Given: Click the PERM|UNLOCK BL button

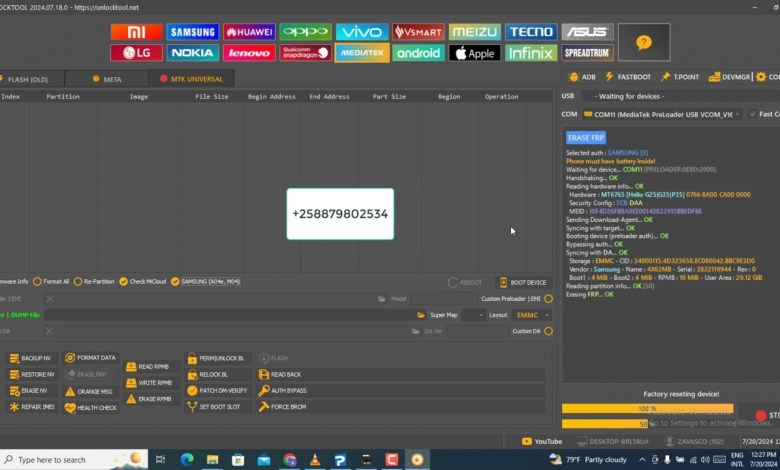Looking at the screenshot, I should click(217, 358).
